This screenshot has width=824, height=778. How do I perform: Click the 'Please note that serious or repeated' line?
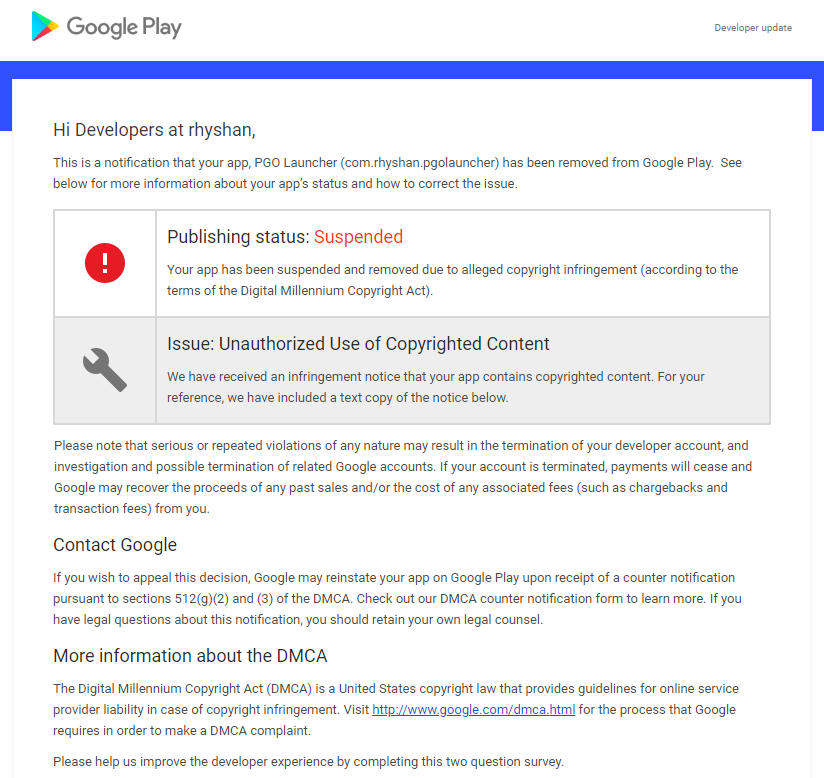tap(401, 446)
